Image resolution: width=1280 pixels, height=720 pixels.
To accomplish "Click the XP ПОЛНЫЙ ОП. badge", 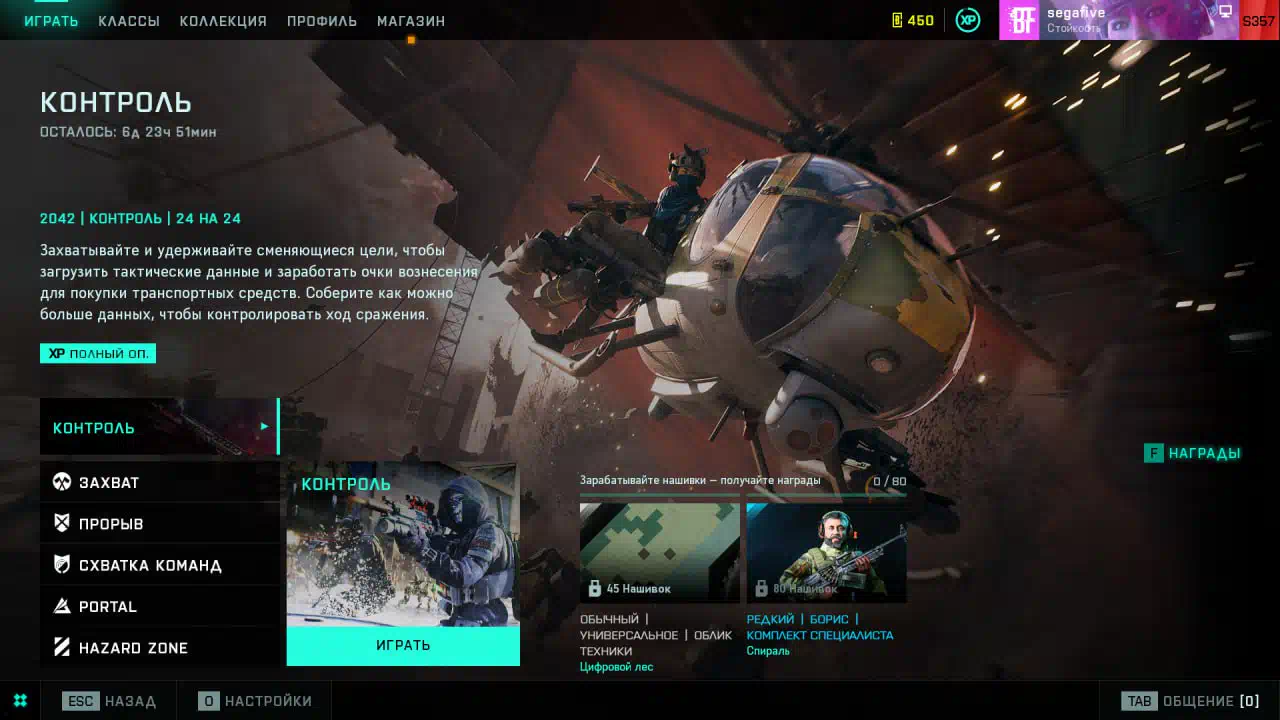I will coord(98,354).
